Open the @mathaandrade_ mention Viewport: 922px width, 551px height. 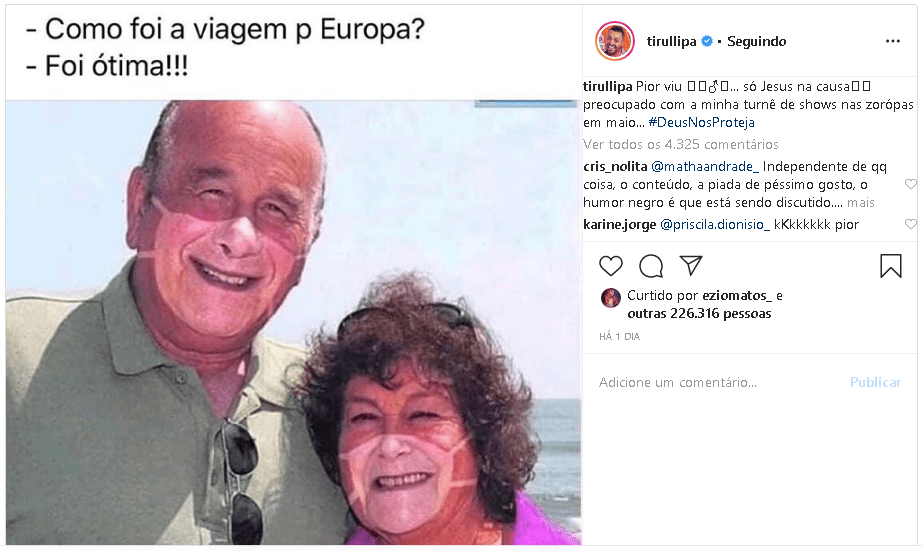point(704,167)
